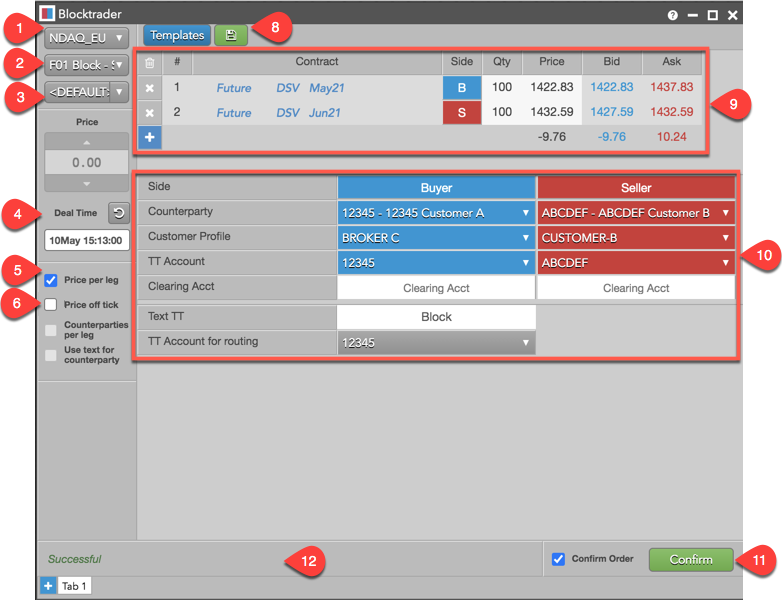Toggle Counterparties per leg checkbox
782x600 pixels.
(51, 330)
